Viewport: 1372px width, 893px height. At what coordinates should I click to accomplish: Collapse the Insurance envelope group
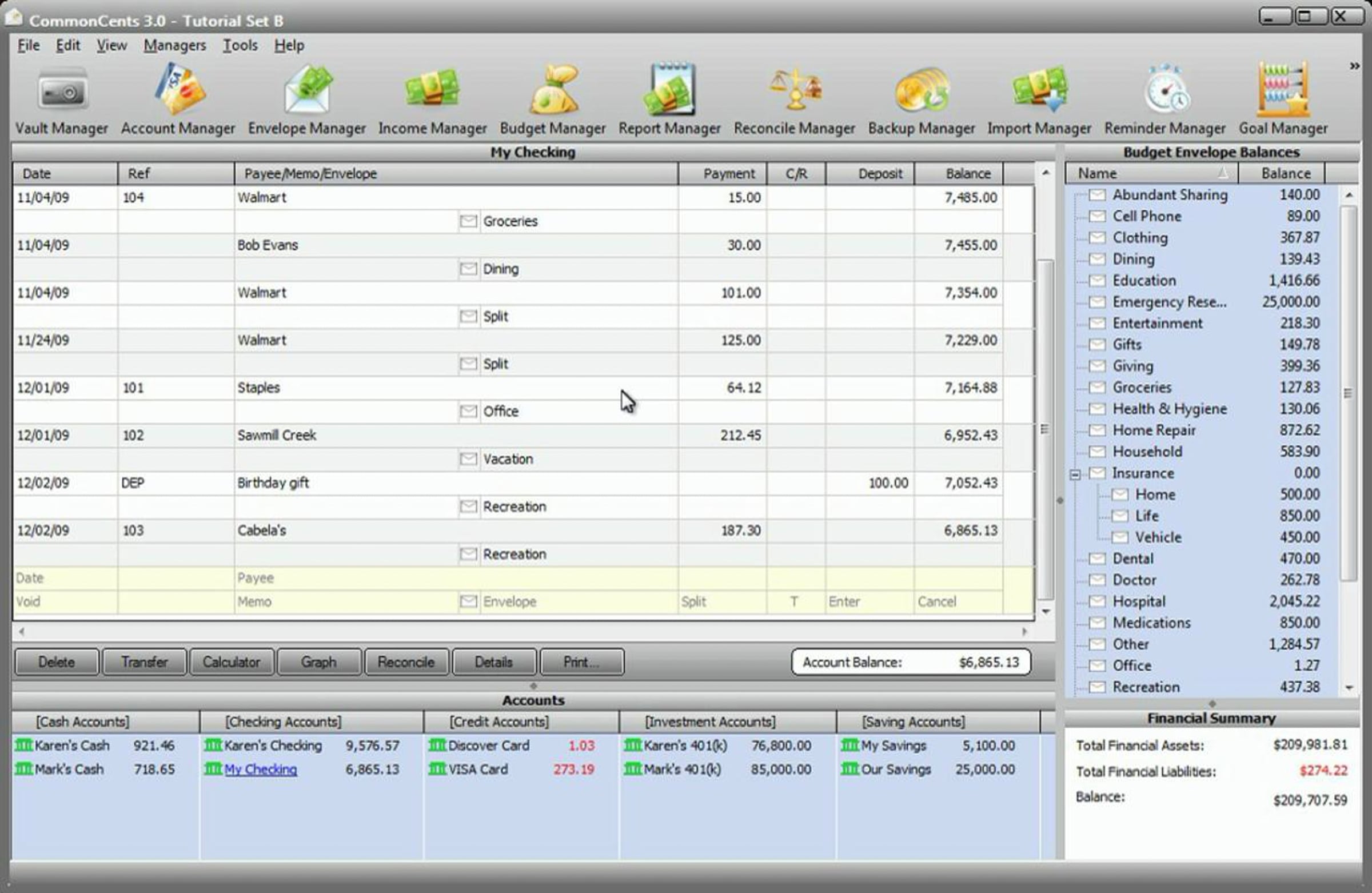1075,475
